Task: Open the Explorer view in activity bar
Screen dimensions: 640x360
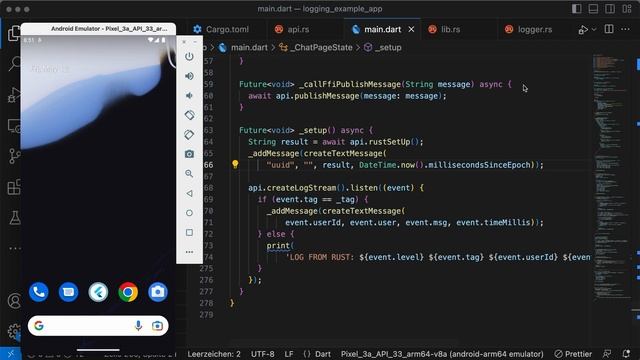Action: 14,33
